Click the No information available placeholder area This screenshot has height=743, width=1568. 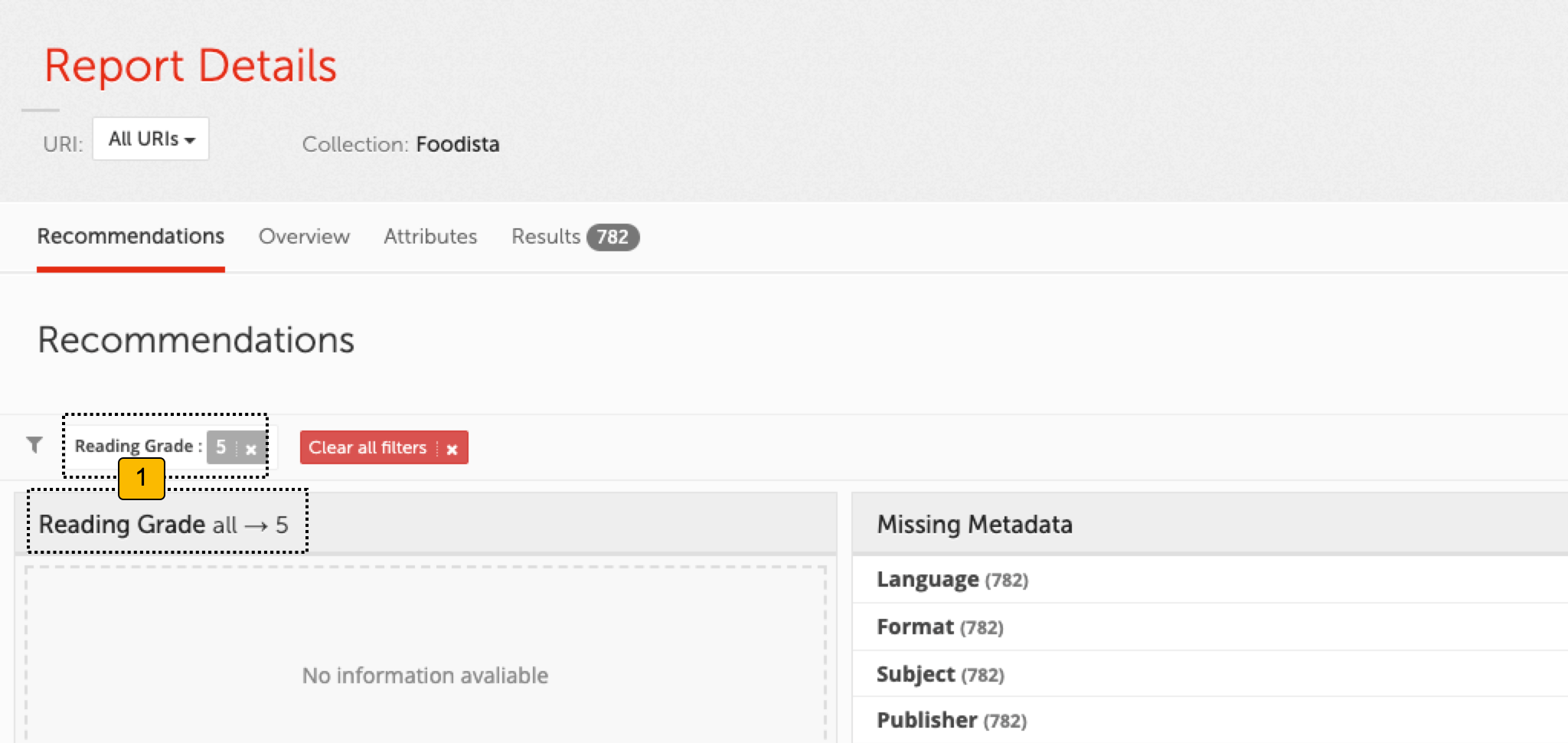click(x=425, y=675)
